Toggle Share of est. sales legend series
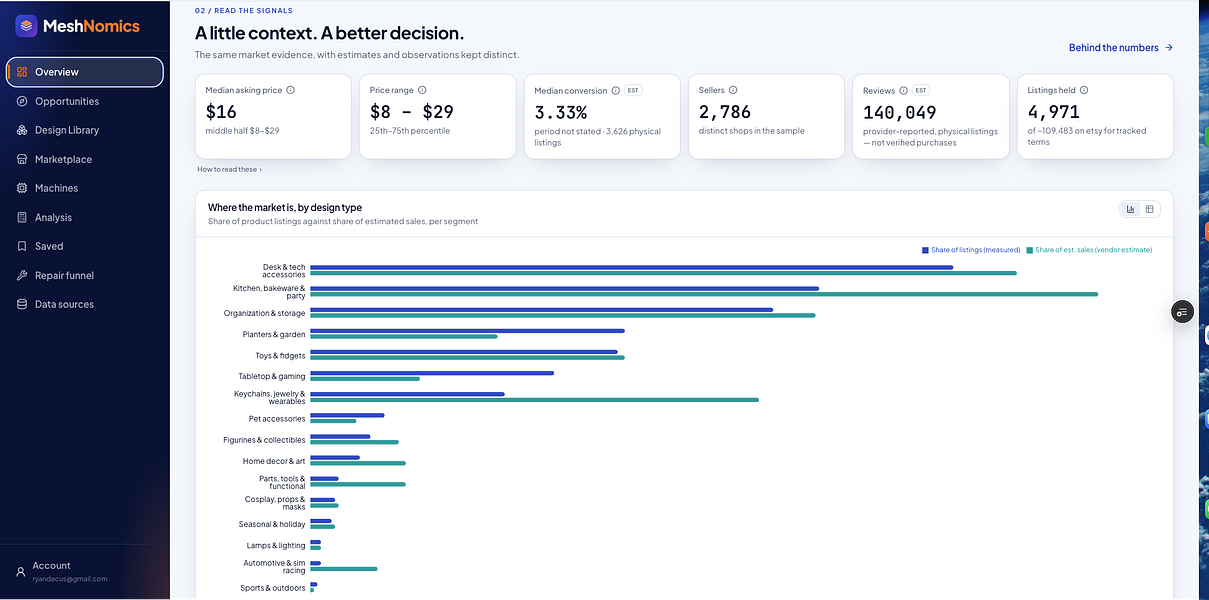1209x600 pixels. coord(1088,250)
